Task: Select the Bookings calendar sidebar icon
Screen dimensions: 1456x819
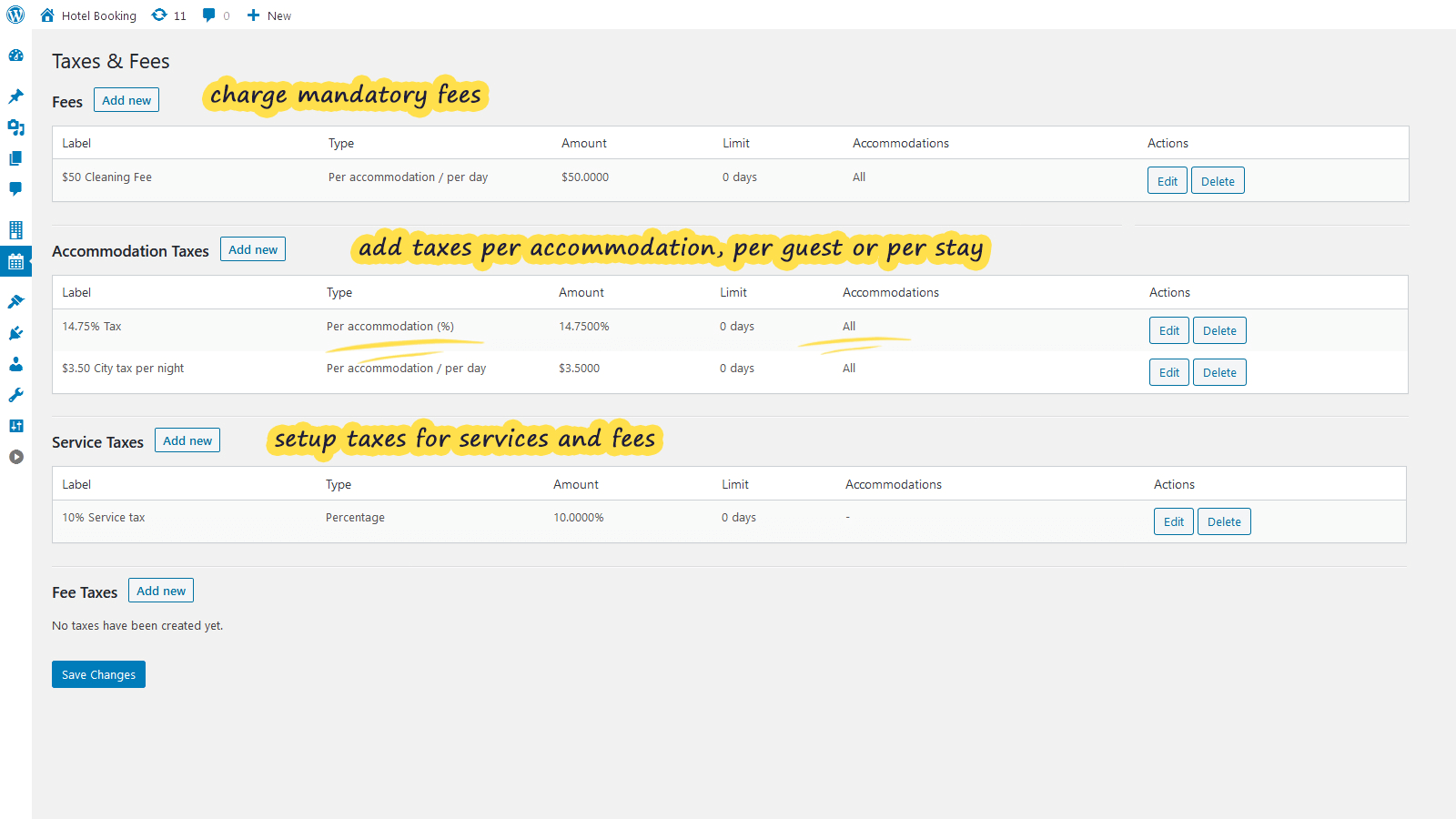Action: point(15,262)
